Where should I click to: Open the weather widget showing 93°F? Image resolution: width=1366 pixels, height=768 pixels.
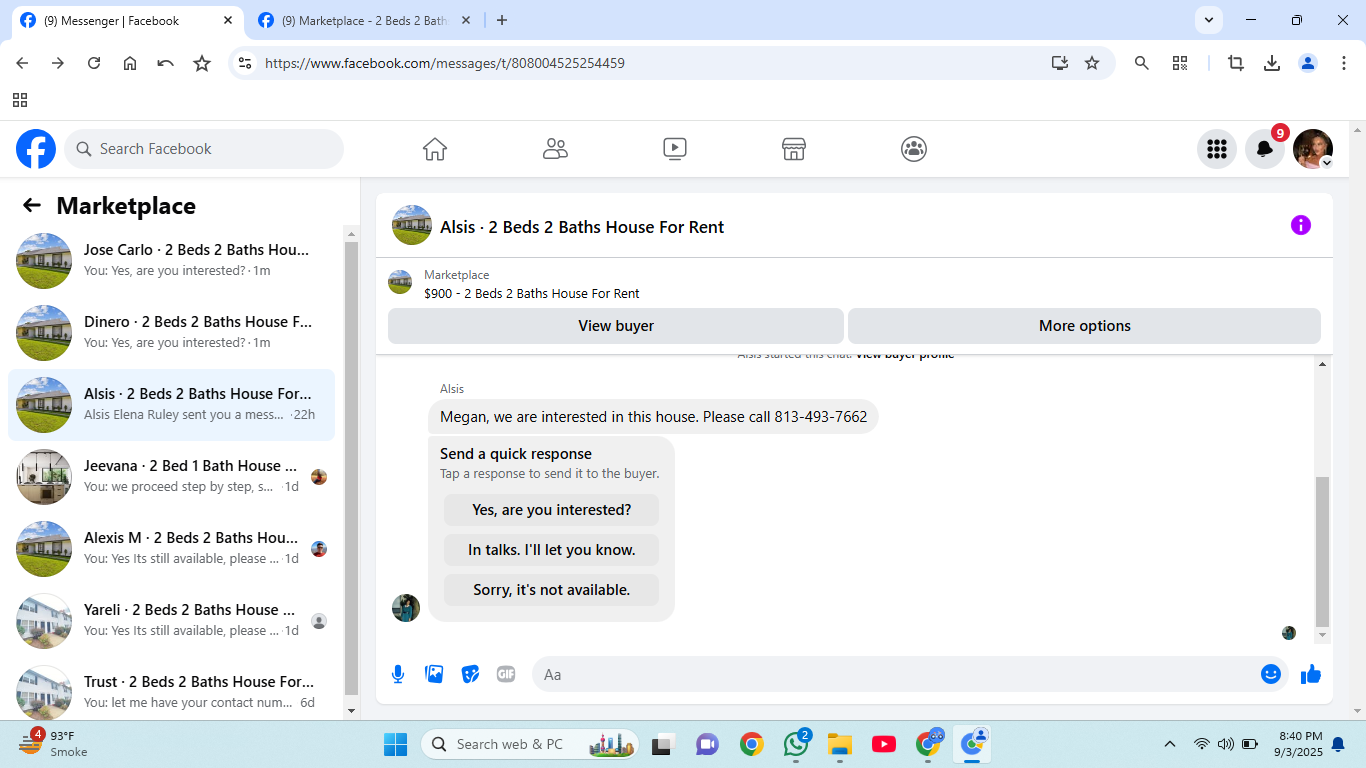click(54, 744)
